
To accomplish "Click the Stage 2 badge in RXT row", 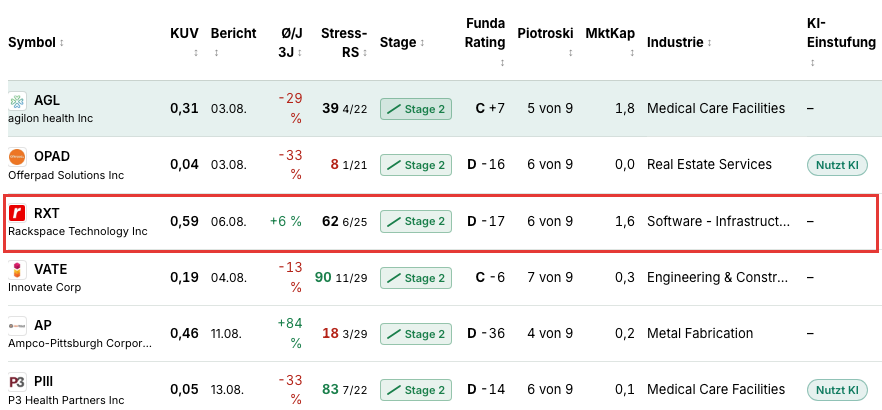I will [x=416, y=222].
